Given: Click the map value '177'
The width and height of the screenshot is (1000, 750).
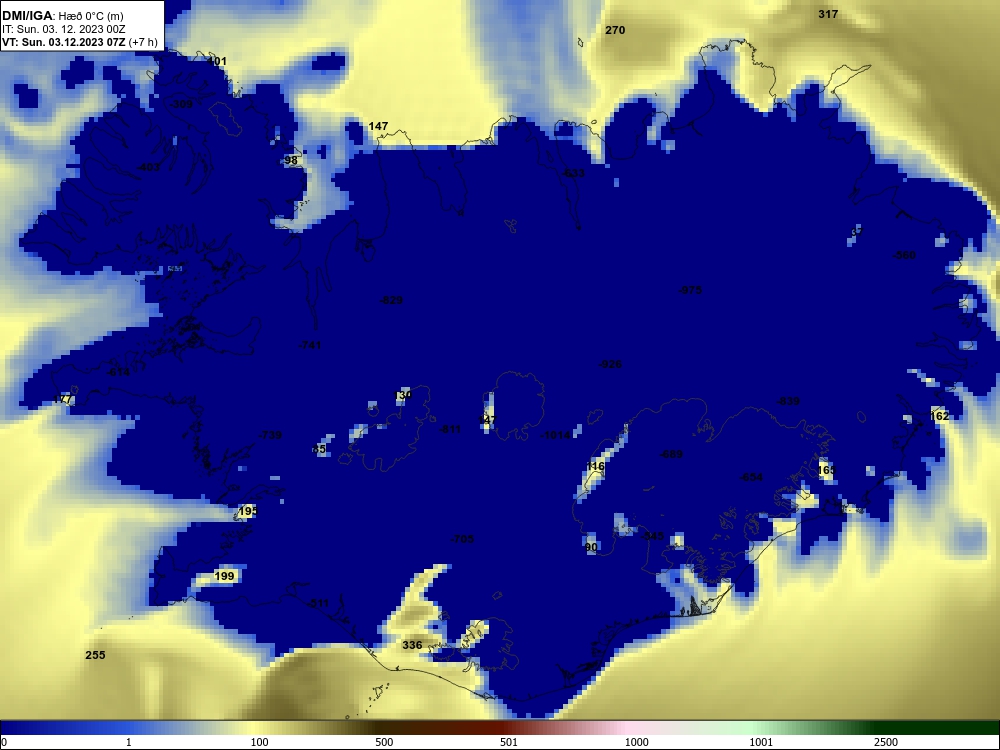Looking at the screenshot, I should point(62,399).
